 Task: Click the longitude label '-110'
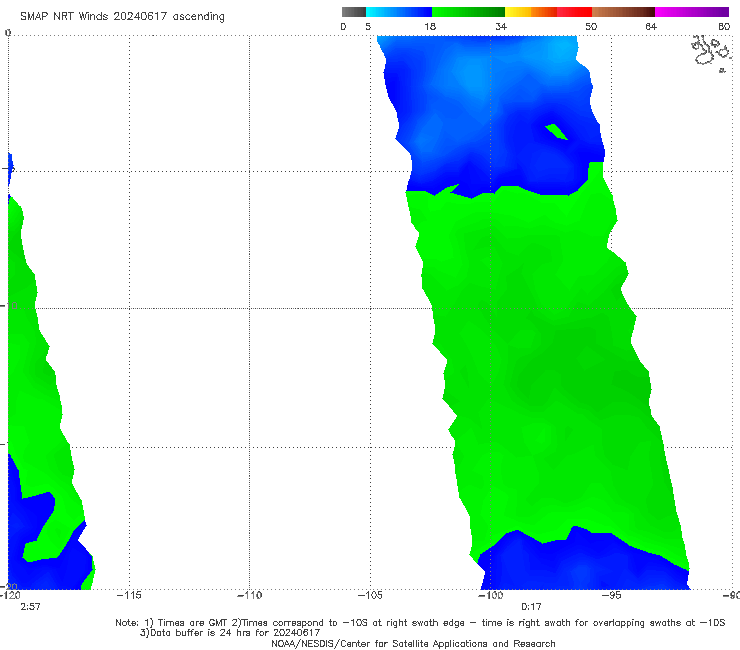coord(249,595)
